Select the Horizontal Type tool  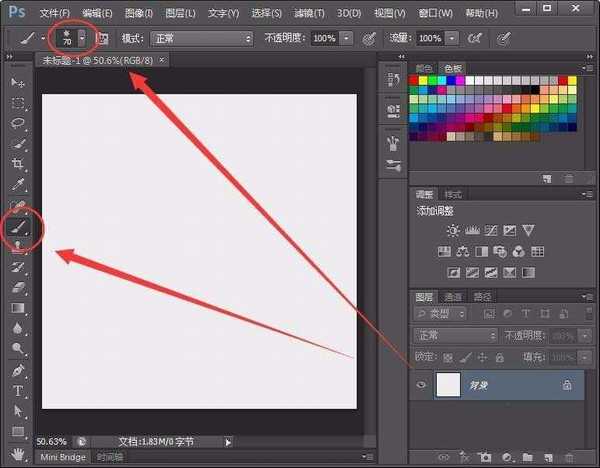click(x=18, y=391)
